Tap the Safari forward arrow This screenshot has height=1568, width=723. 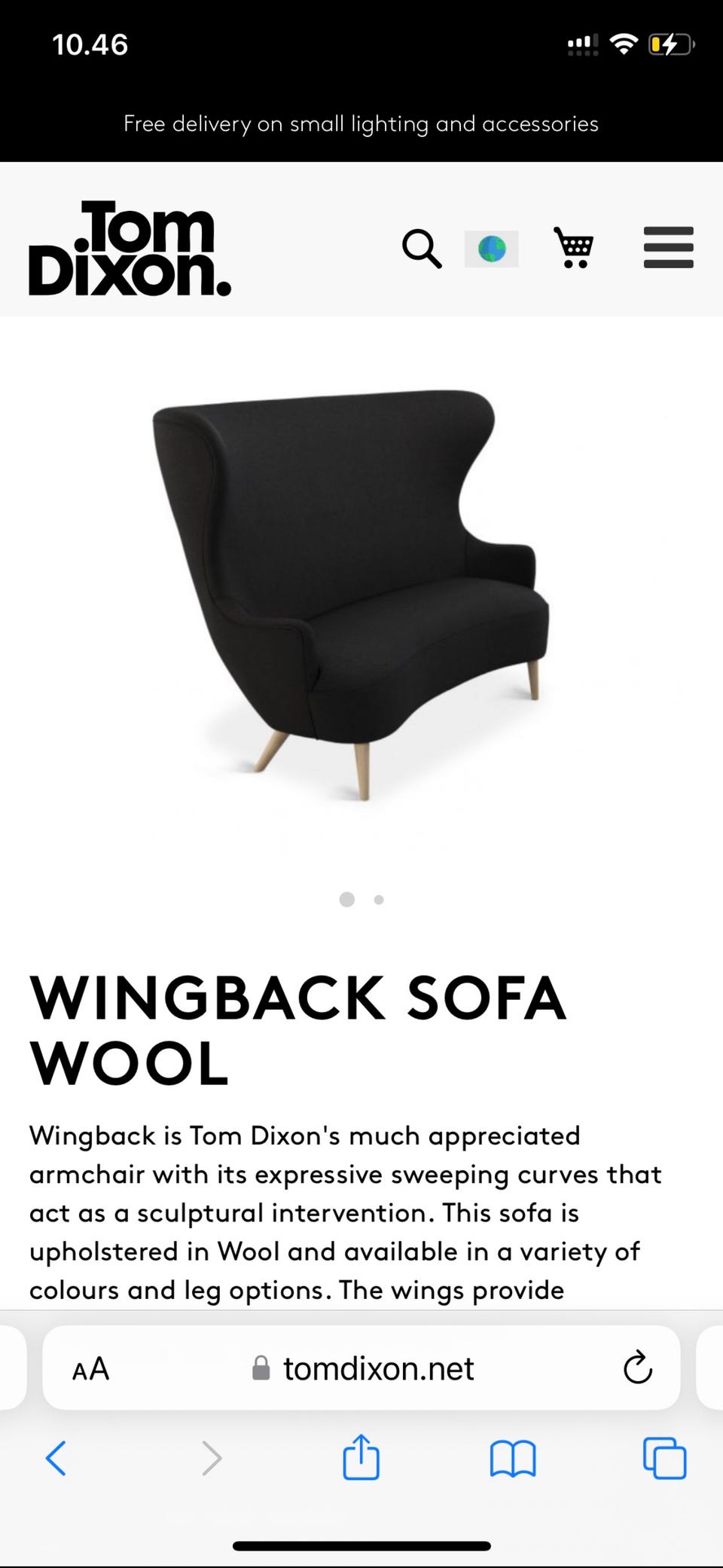point(212,1457)
